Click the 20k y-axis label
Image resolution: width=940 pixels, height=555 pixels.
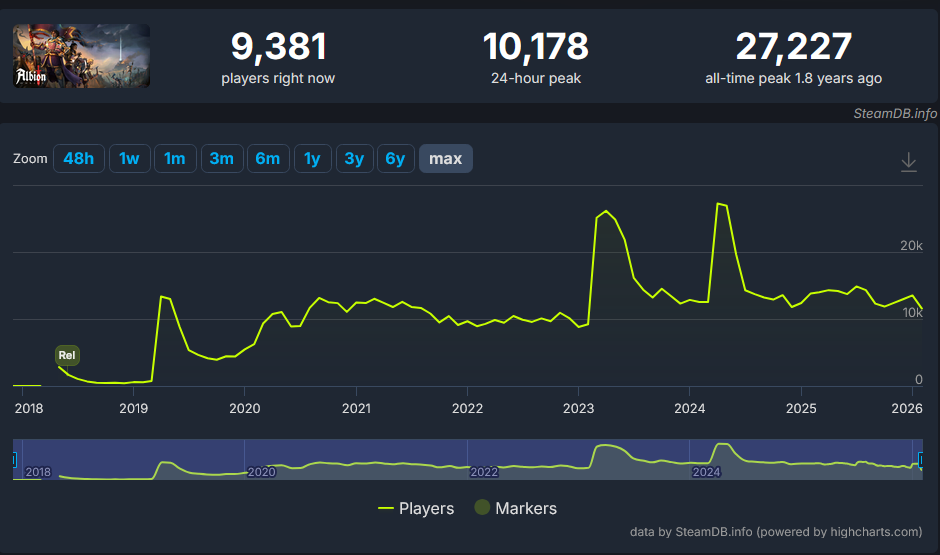pyautogui.click(x=911, y=246)
